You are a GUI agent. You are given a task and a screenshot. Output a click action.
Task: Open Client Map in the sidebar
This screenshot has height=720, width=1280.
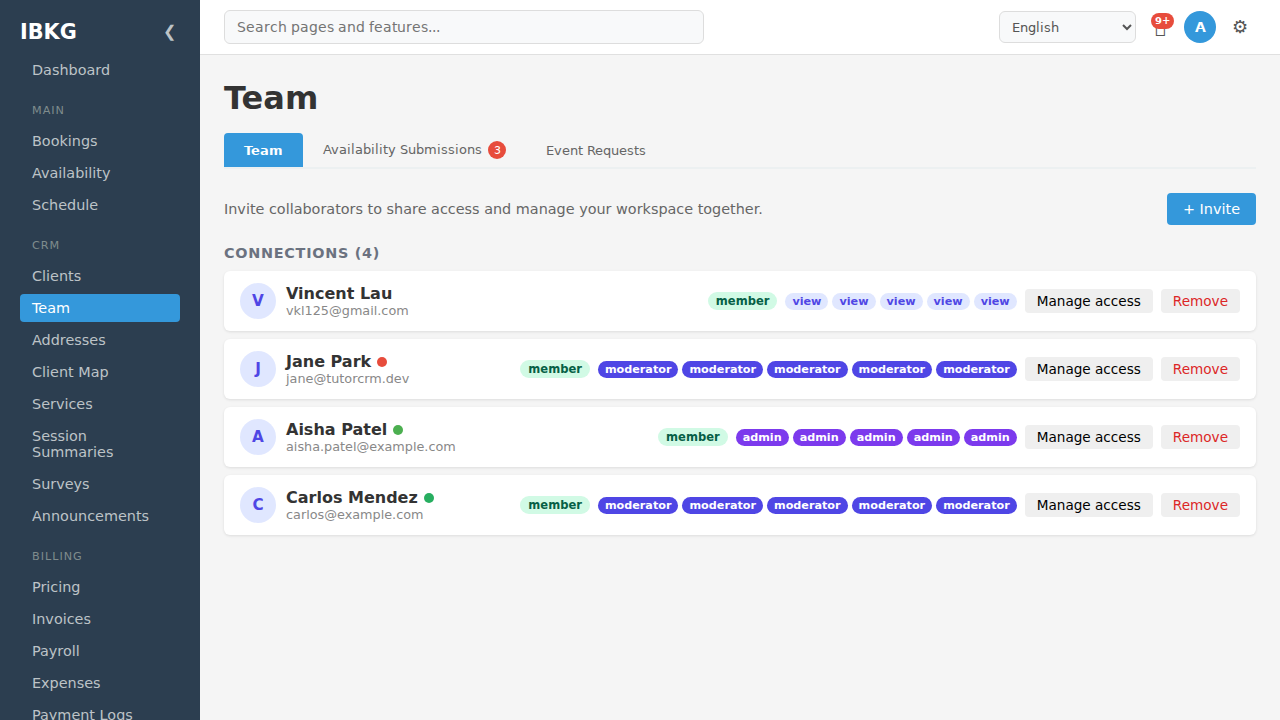[100, 372]
